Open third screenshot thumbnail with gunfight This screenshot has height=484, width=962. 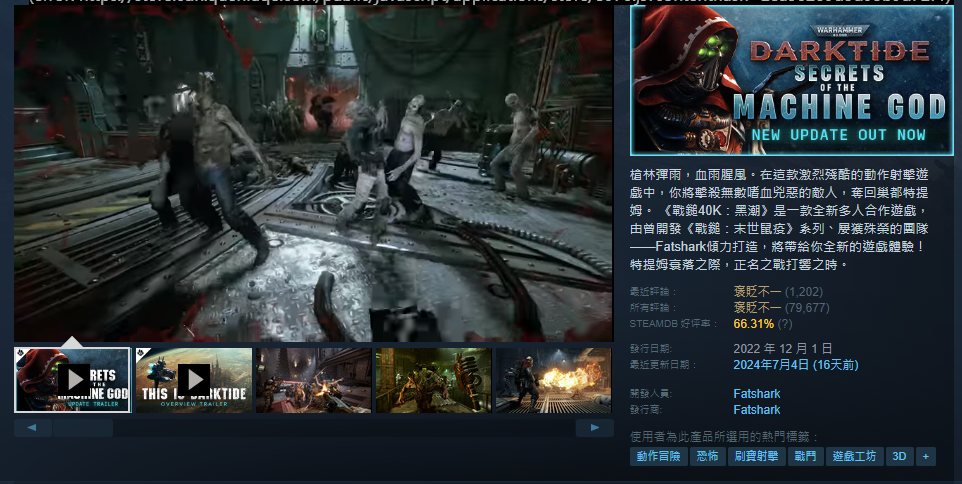tap(314, 380)
